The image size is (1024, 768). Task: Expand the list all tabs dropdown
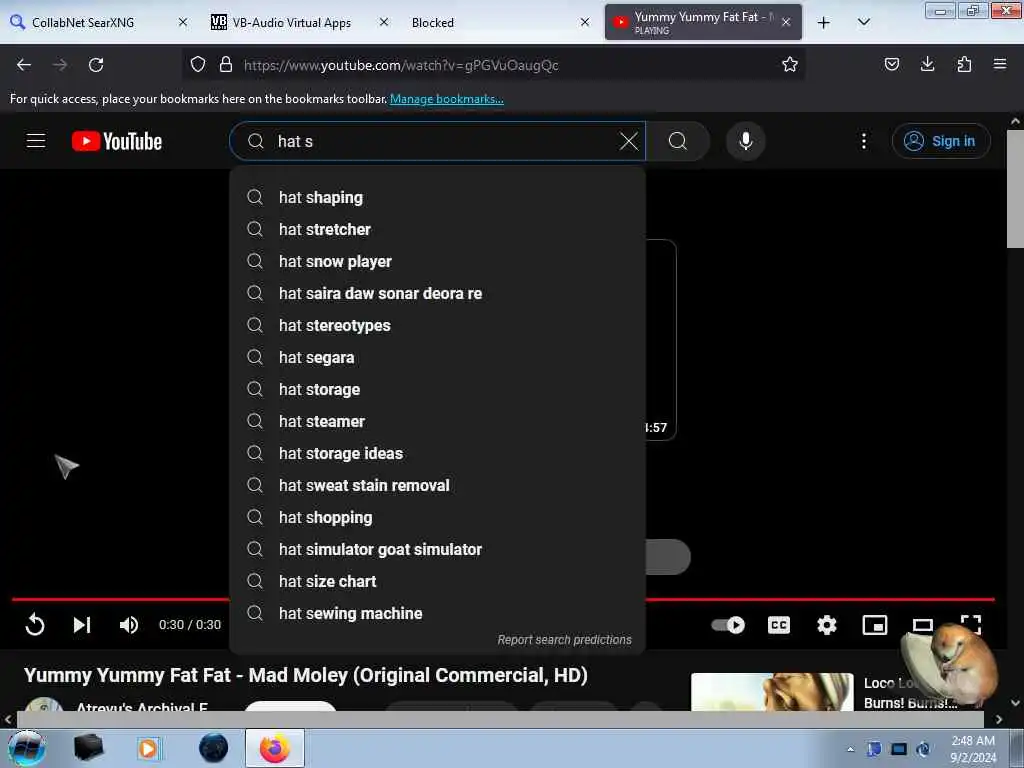pos(863,22)
